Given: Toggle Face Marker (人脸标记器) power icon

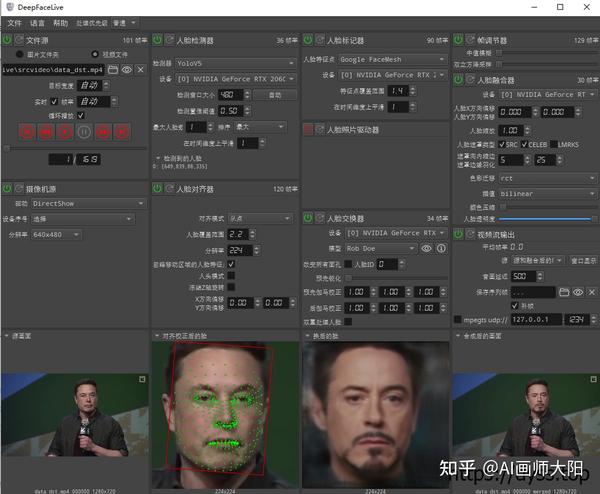Looking at the screenshot, I should click(x=308, y=39).
